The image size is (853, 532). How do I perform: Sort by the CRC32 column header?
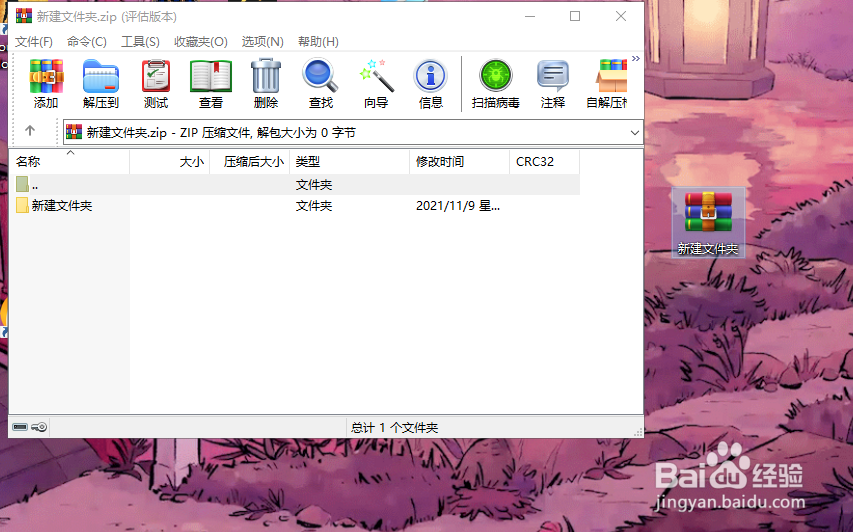(x=545, y=162)
